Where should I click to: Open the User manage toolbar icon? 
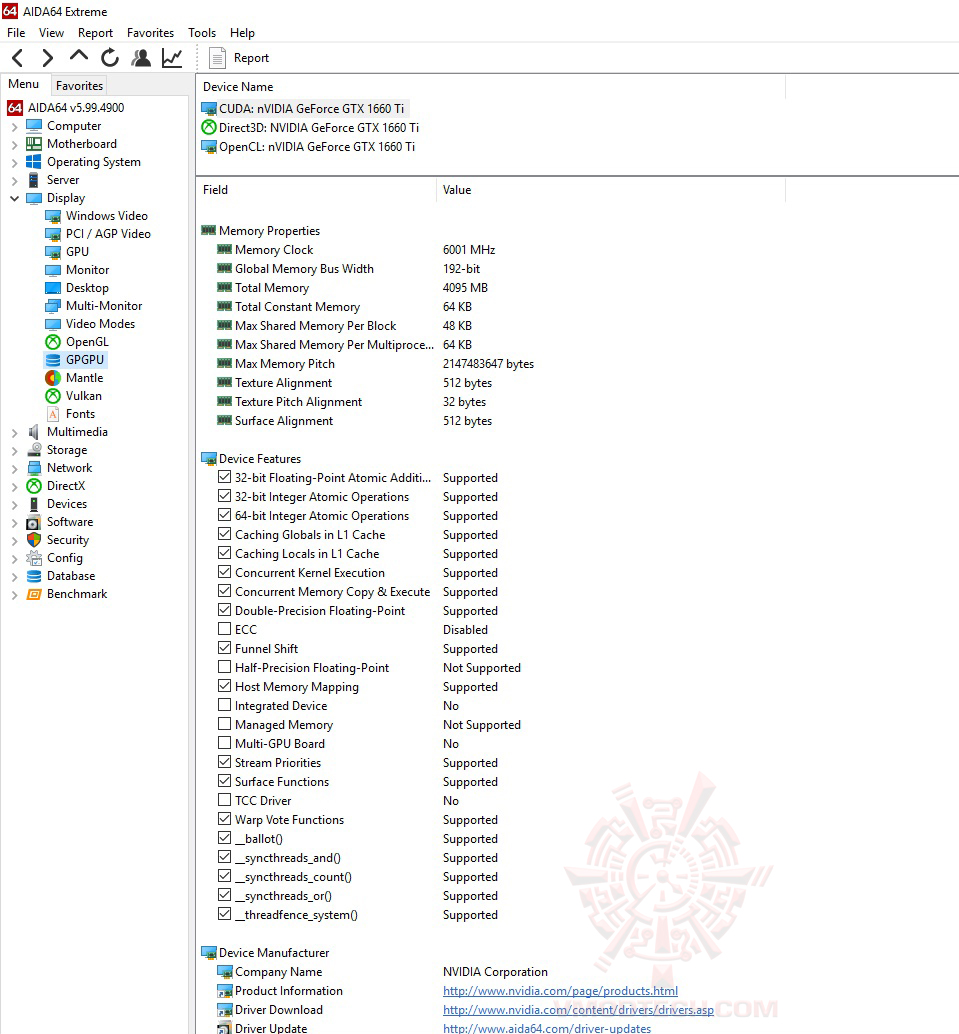point(140,58)
